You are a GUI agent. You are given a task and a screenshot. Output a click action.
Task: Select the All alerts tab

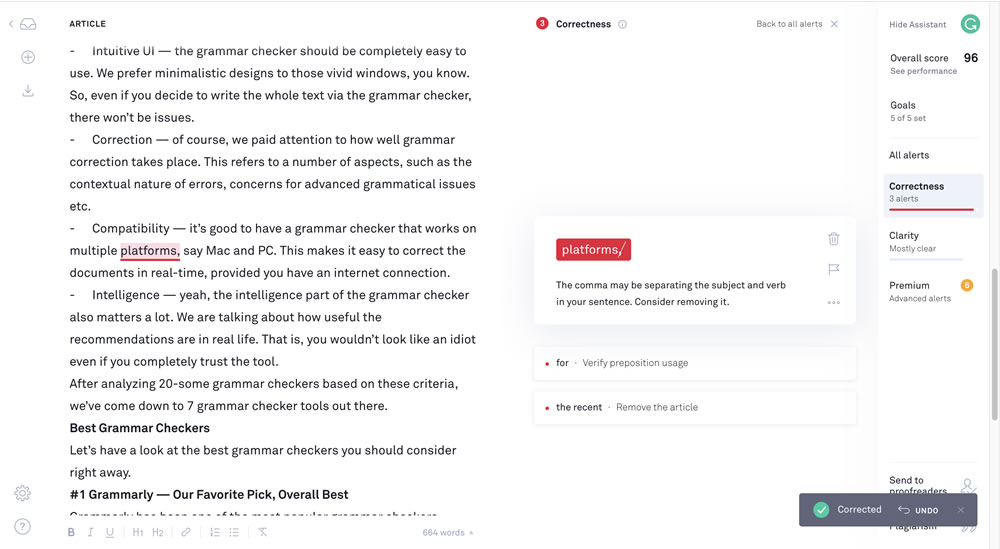click(909, 155)
